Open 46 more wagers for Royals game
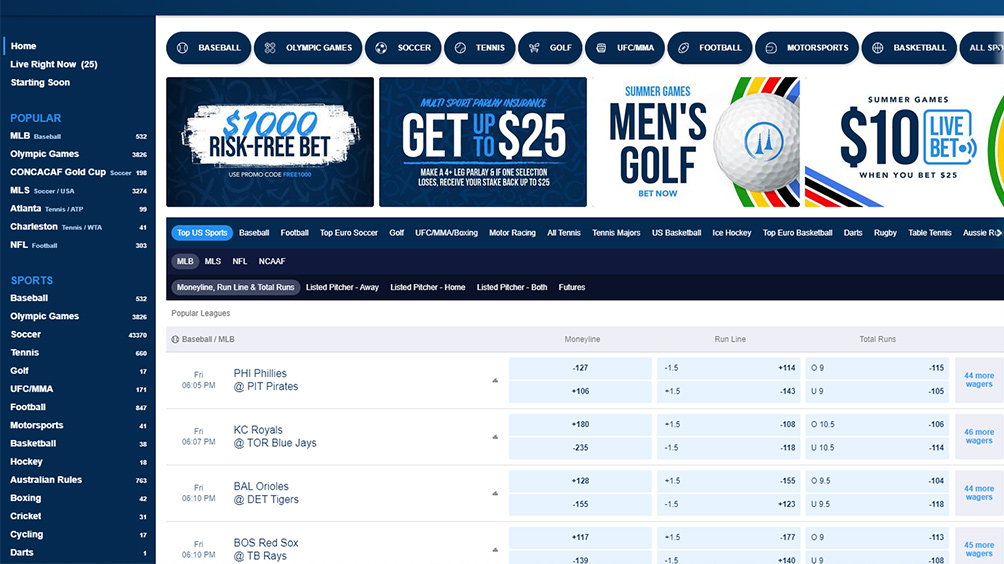The height and width of the screenshot is (564, 1004). pos(979,437)
